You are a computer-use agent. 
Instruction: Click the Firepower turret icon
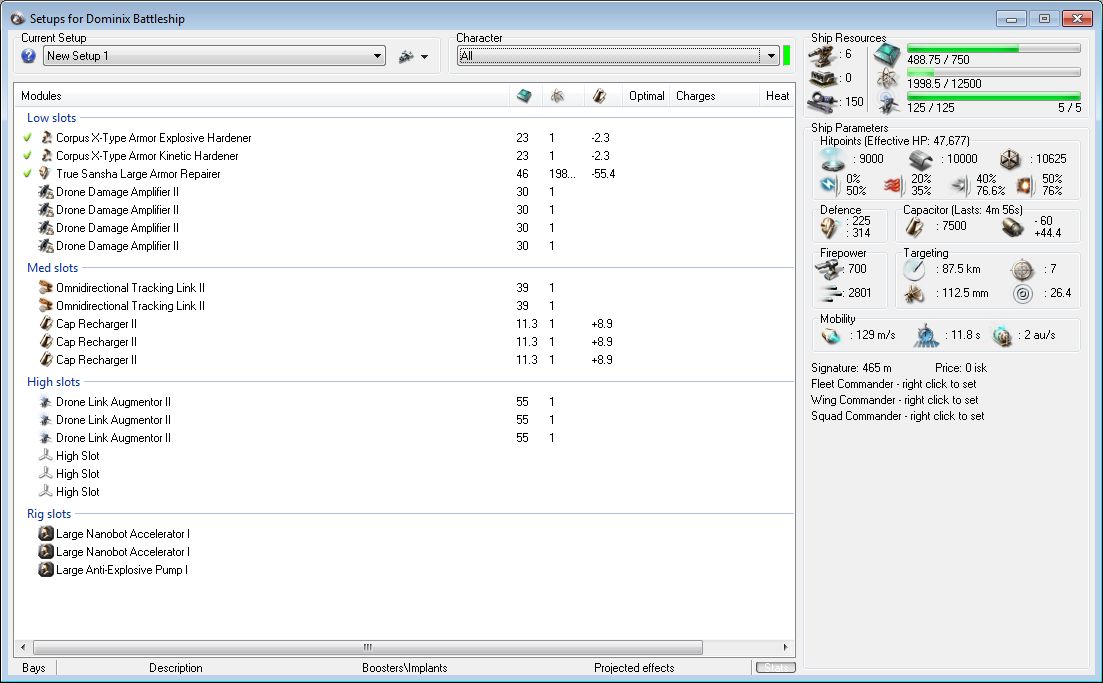[x=829, y=269]
